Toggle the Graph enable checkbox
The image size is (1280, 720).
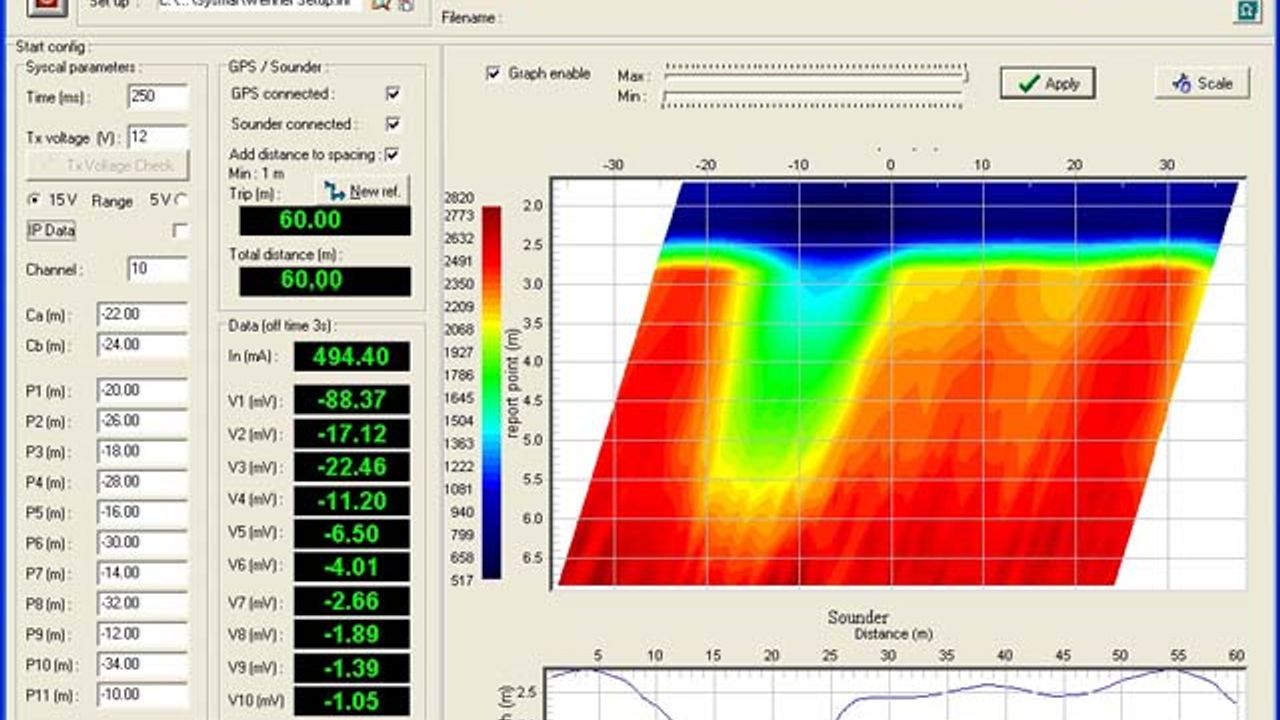click(493, 74)
